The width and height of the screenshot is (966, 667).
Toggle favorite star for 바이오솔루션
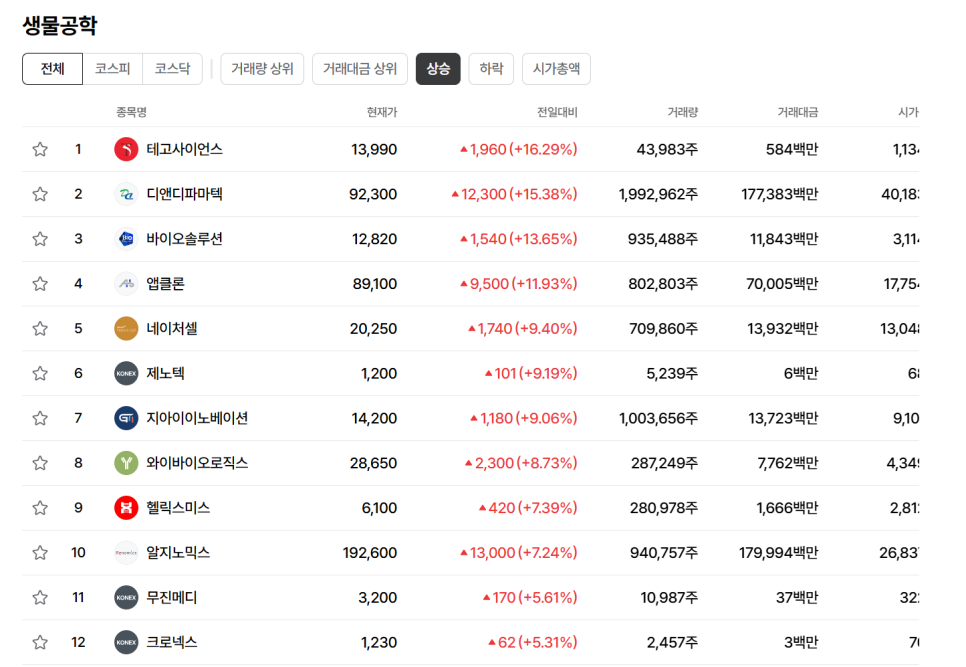coord(40,239)
